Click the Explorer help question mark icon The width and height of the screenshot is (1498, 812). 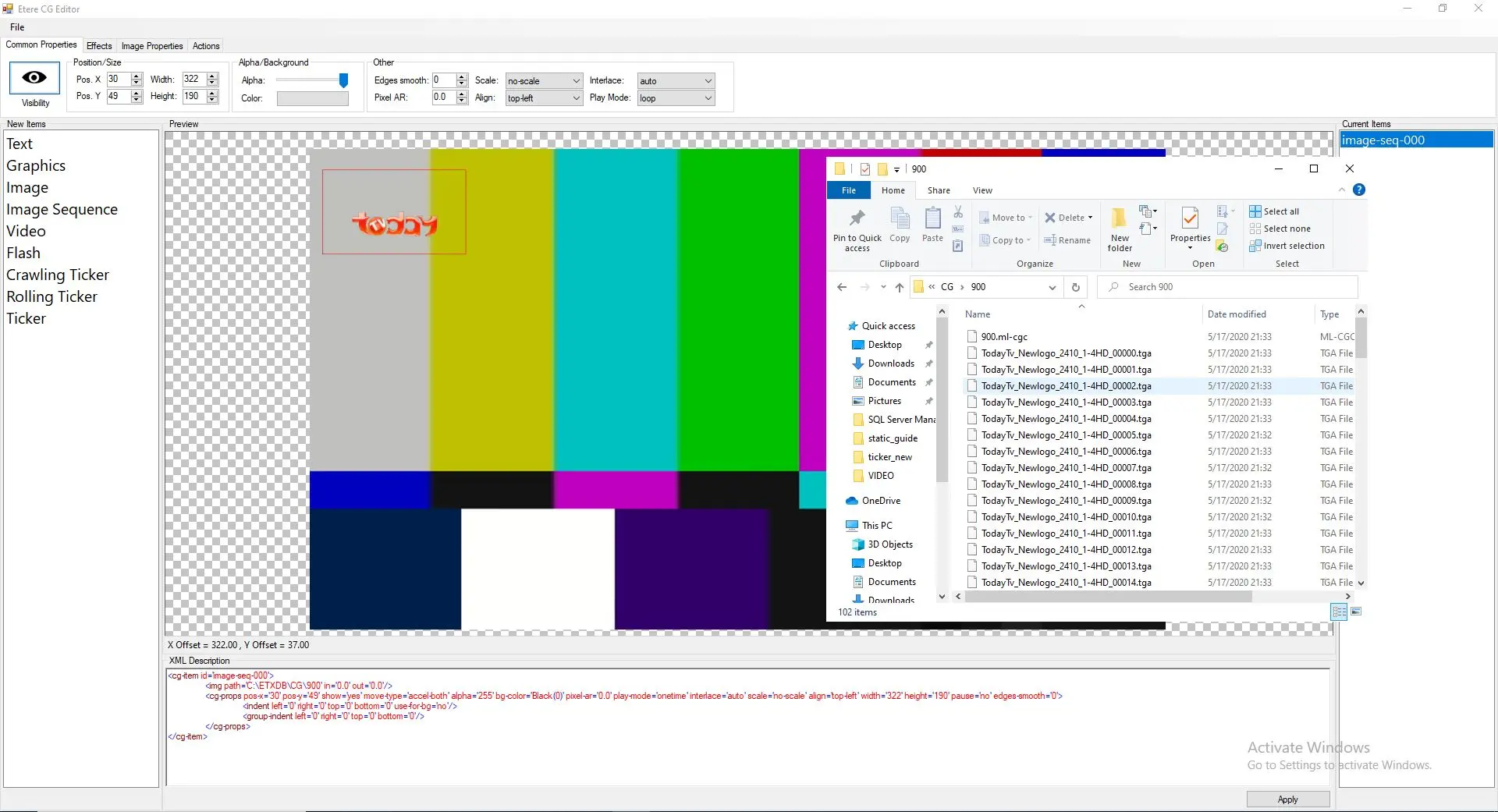[1359, 190]
